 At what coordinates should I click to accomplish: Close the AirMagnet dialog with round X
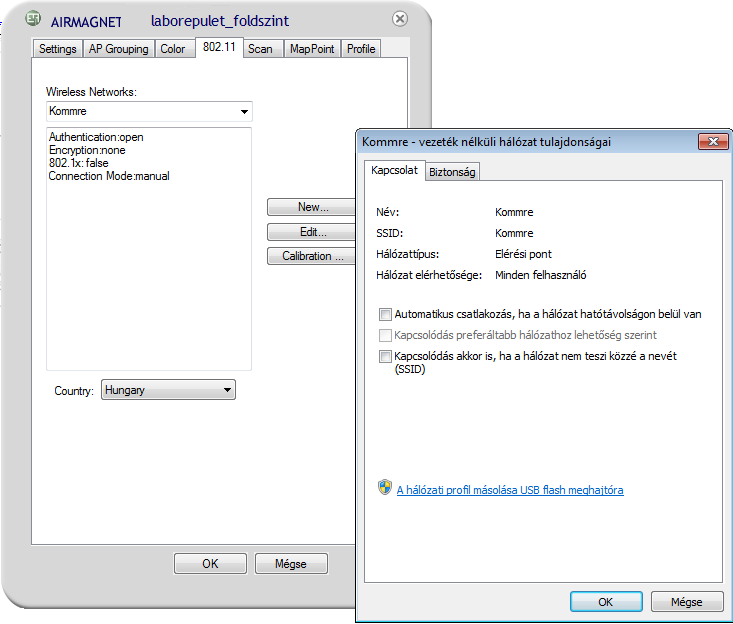(400, 19)
